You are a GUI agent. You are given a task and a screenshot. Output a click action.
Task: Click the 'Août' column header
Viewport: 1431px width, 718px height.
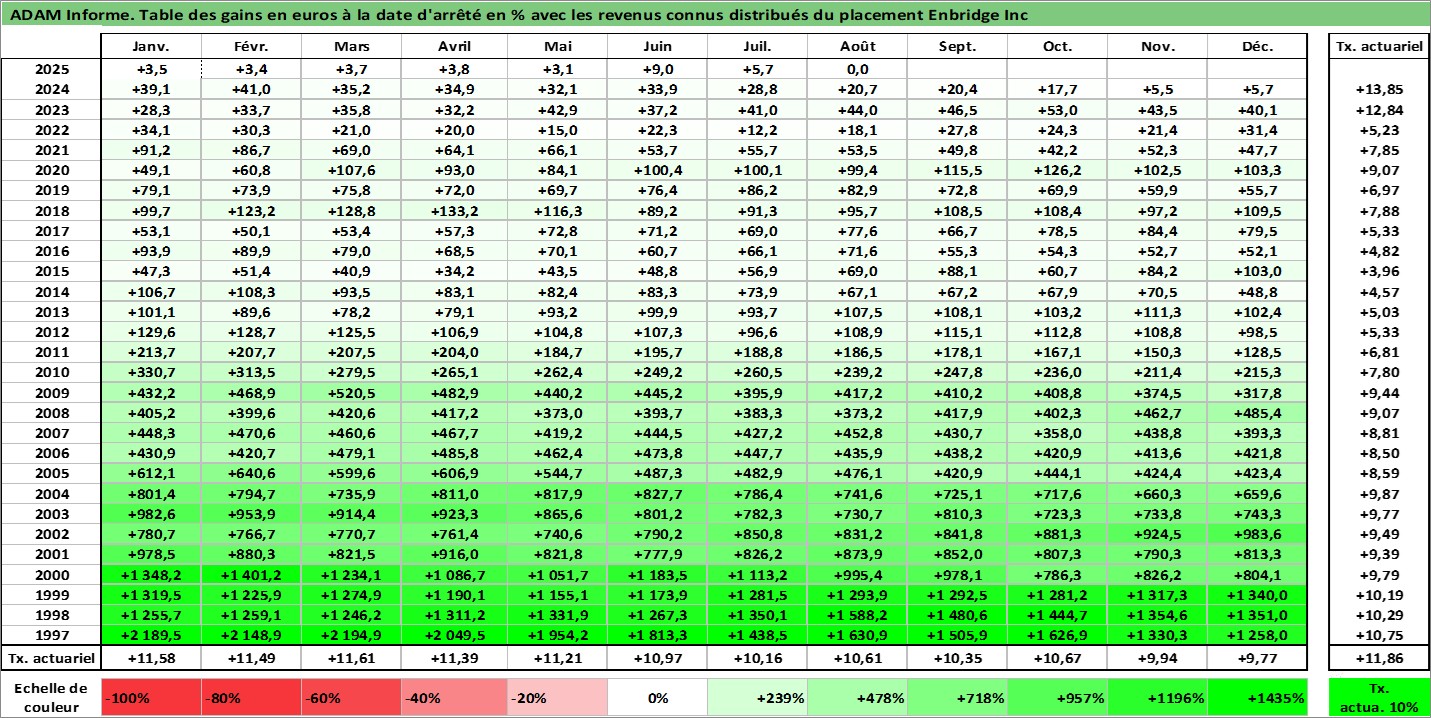[857, 47]
